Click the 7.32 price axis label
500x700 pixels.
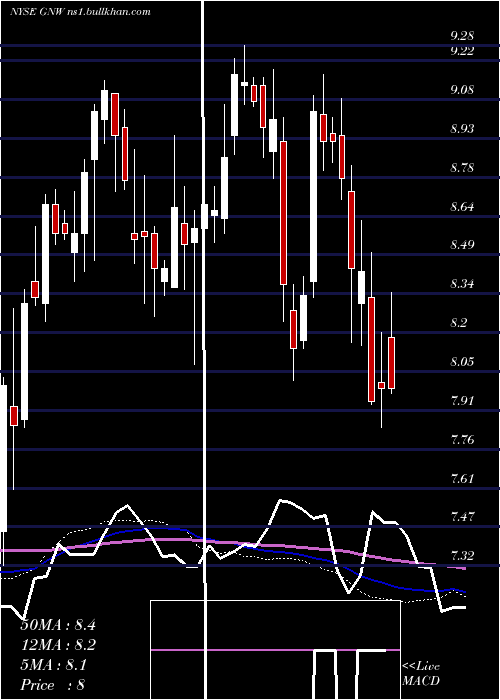coord(462,556)
